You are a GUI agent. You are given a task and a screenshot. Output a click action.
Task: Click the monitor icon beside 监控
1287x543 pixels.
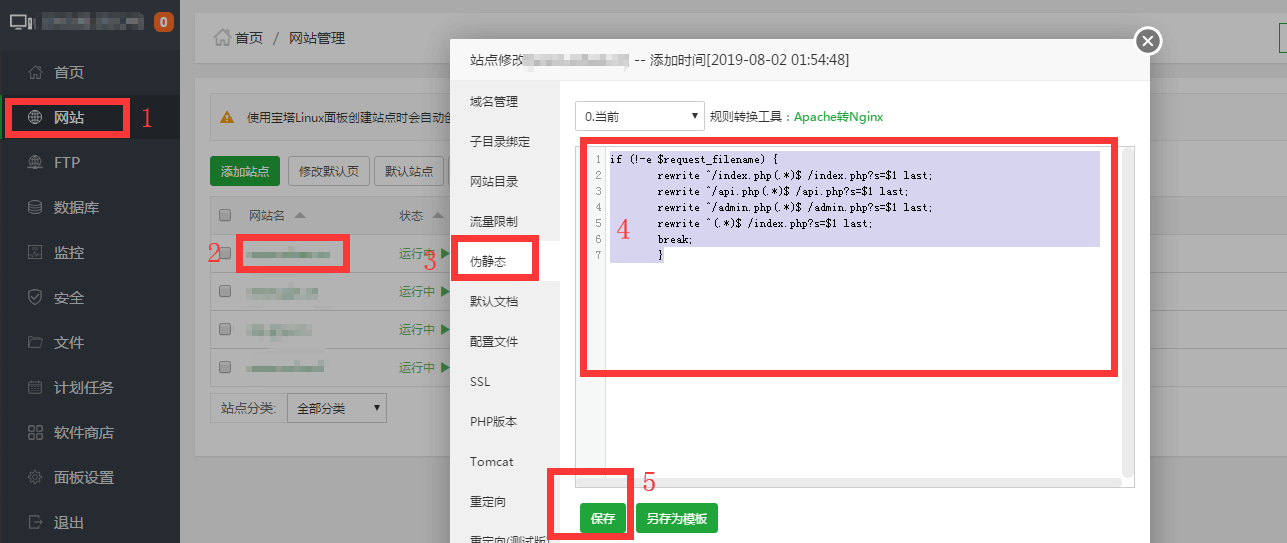point(35,252)
